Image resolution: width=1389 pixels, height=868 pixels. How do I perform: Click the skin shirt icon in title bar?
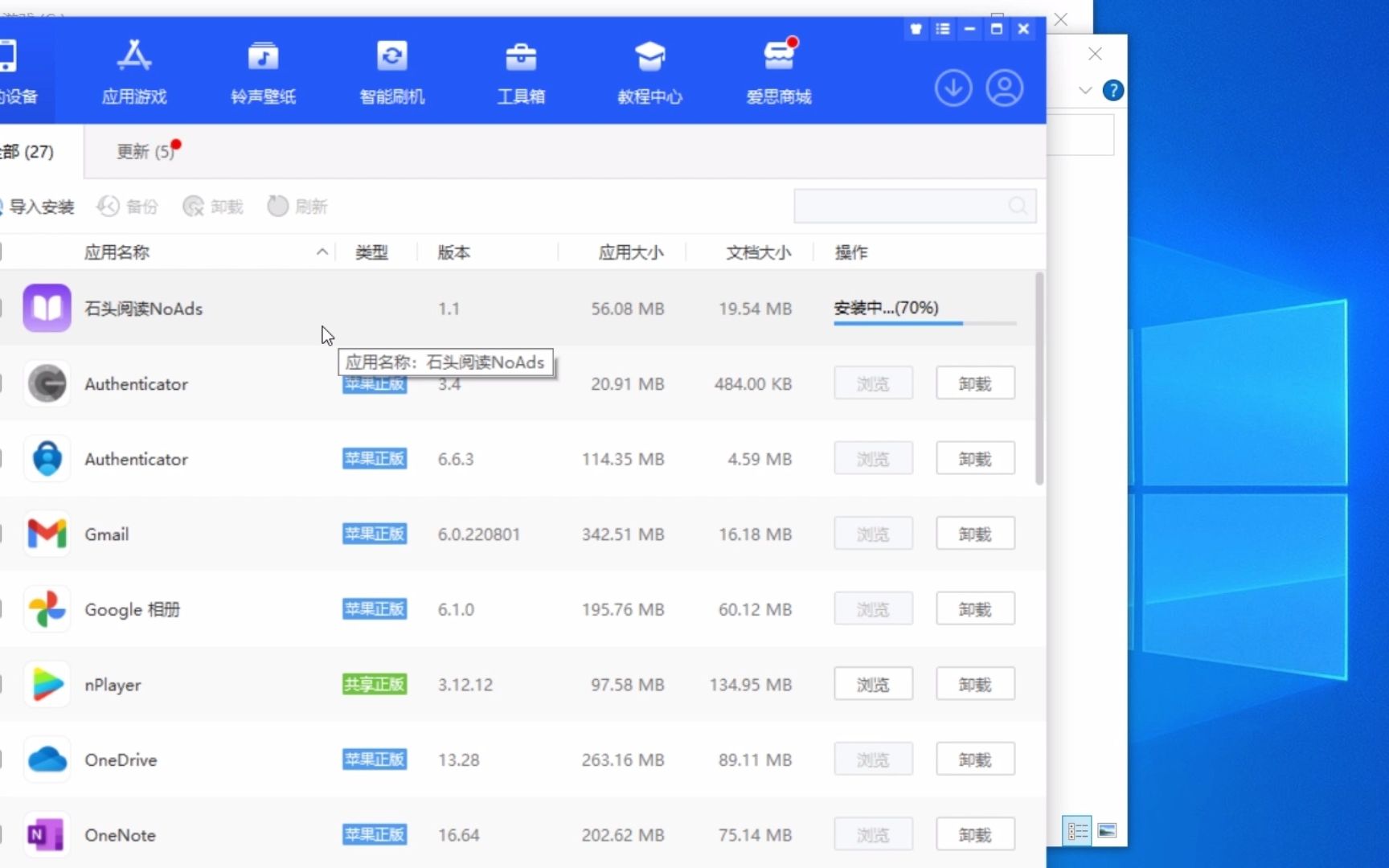pyautogui.click(x=916, y=29)
